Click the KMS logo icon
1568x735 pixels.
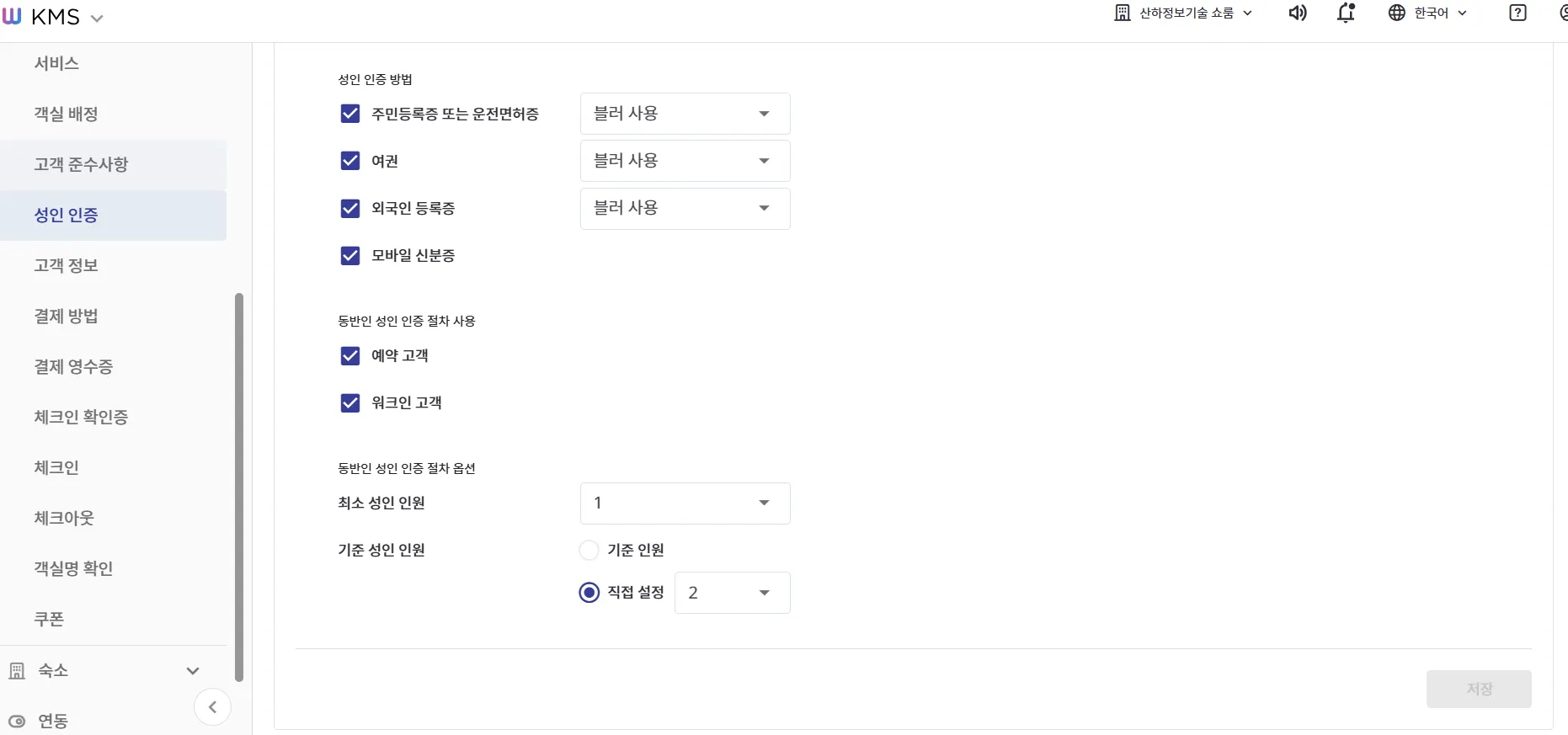[x=12, y=17]
